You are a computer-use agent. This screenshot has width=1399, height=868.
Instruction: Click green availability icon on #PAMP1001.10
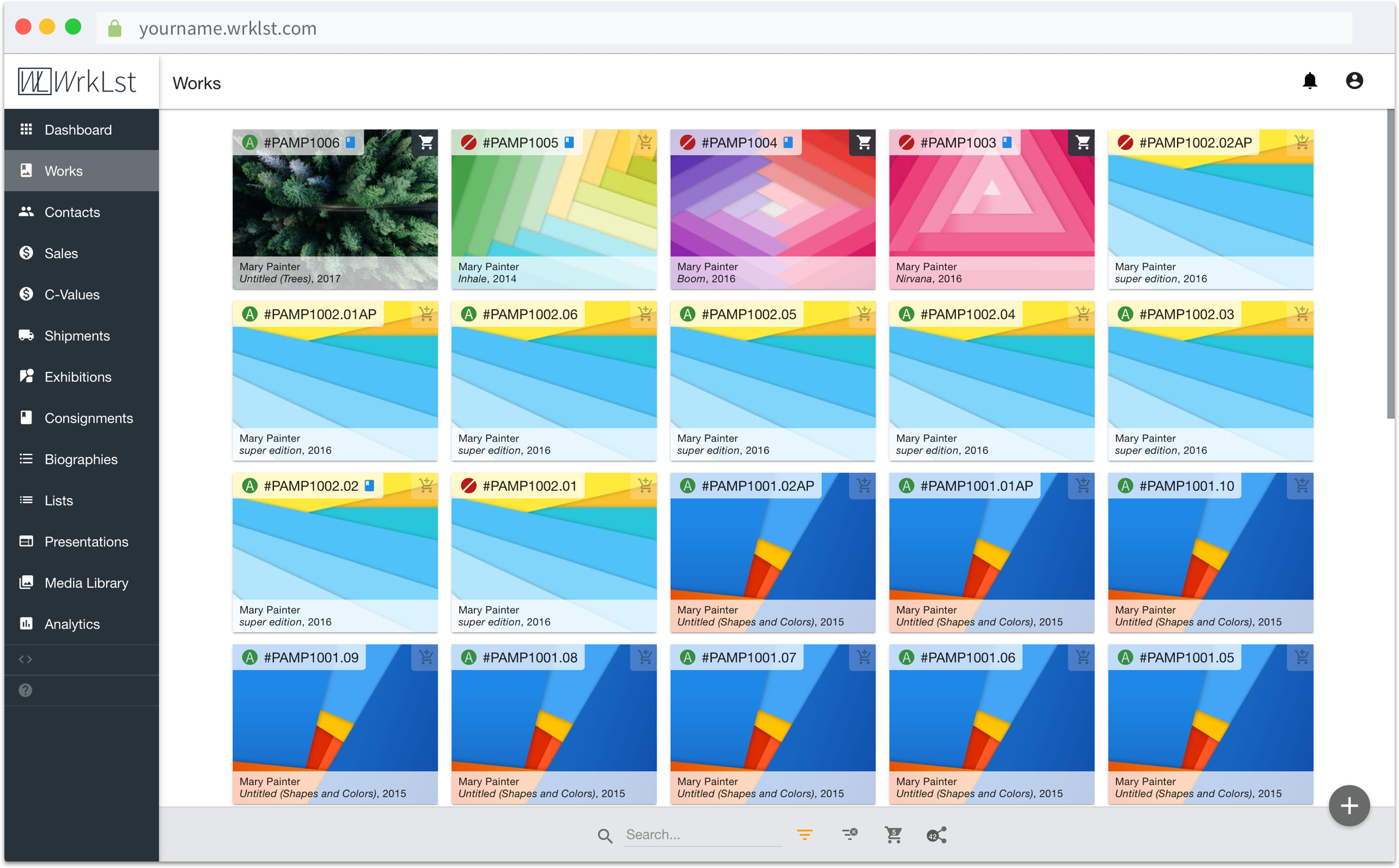point(1125,485)
